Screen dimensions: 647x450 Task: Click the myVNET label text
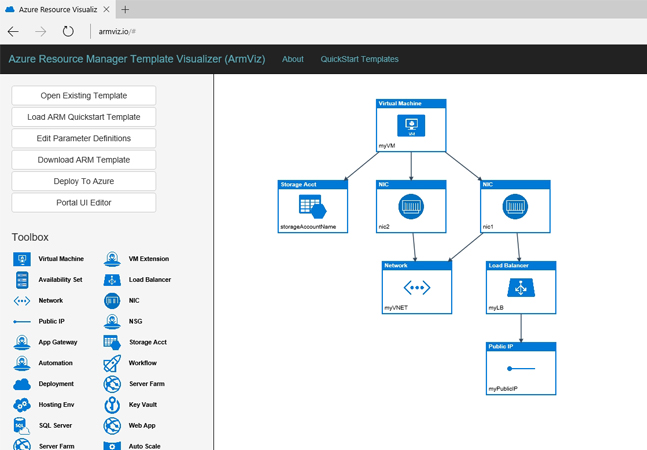click(396, 308)
